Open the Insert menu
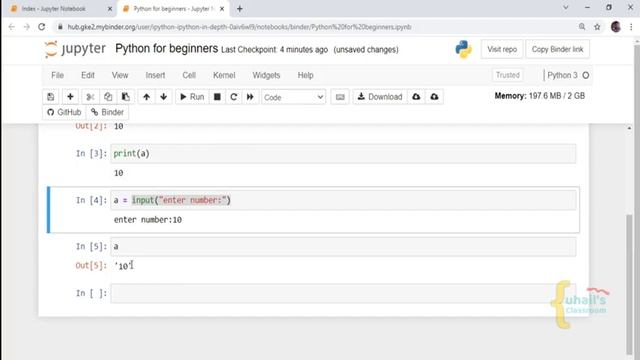 point(156,75)
